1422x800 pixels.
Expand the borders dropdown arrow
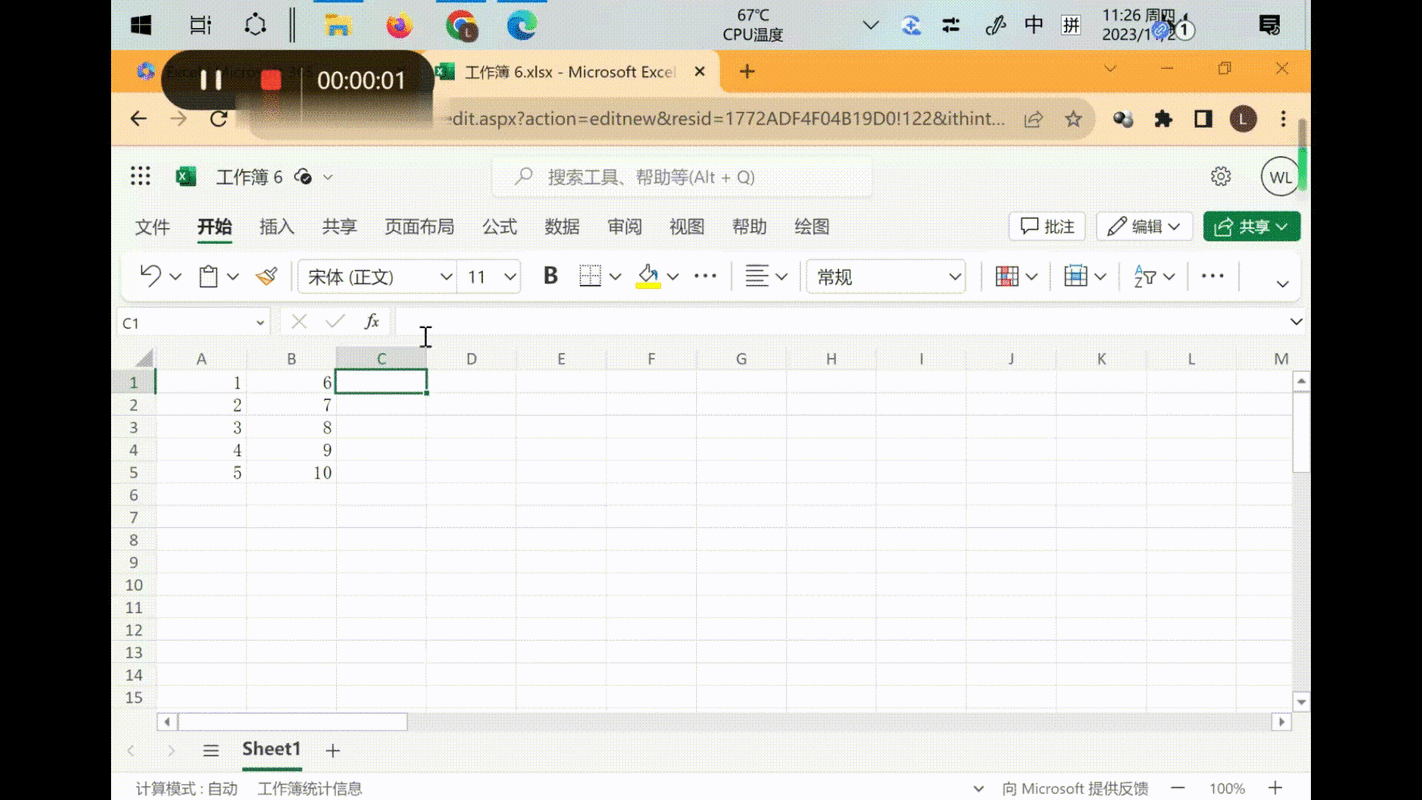tap(615, 277)
